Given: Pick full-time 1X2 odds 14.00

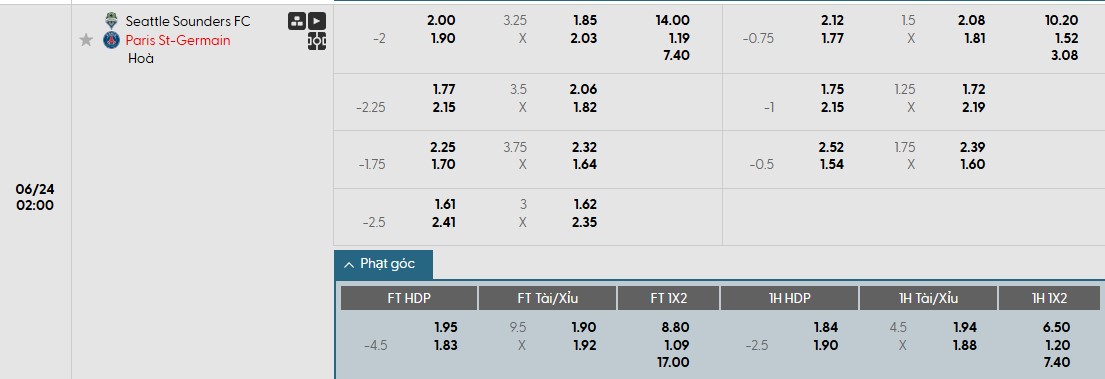Looking at the screenshot, I should pyautogui.click(x=672, y=21).
